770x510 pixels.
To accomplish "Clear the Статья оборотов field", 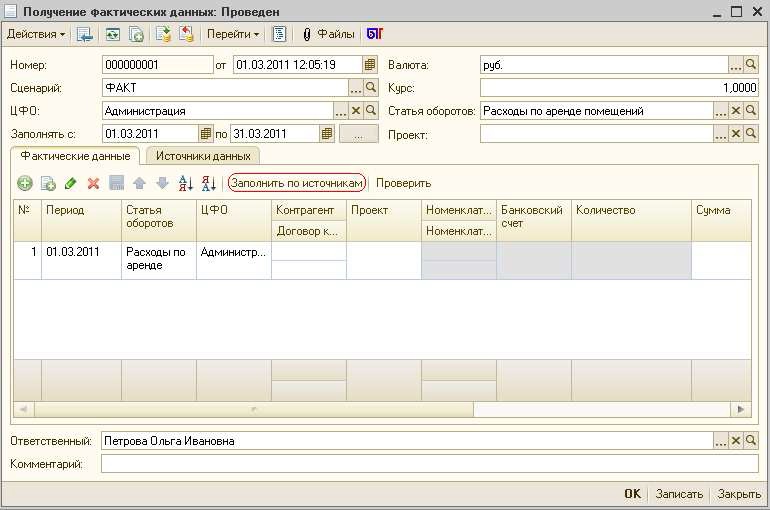I will [736, 111].
